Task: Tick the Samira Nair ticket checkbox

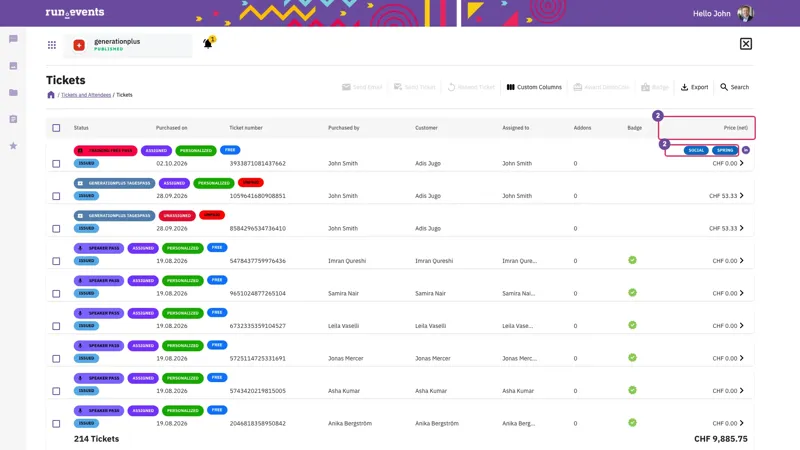Action: pyautogui.click(x=56, y=293)
